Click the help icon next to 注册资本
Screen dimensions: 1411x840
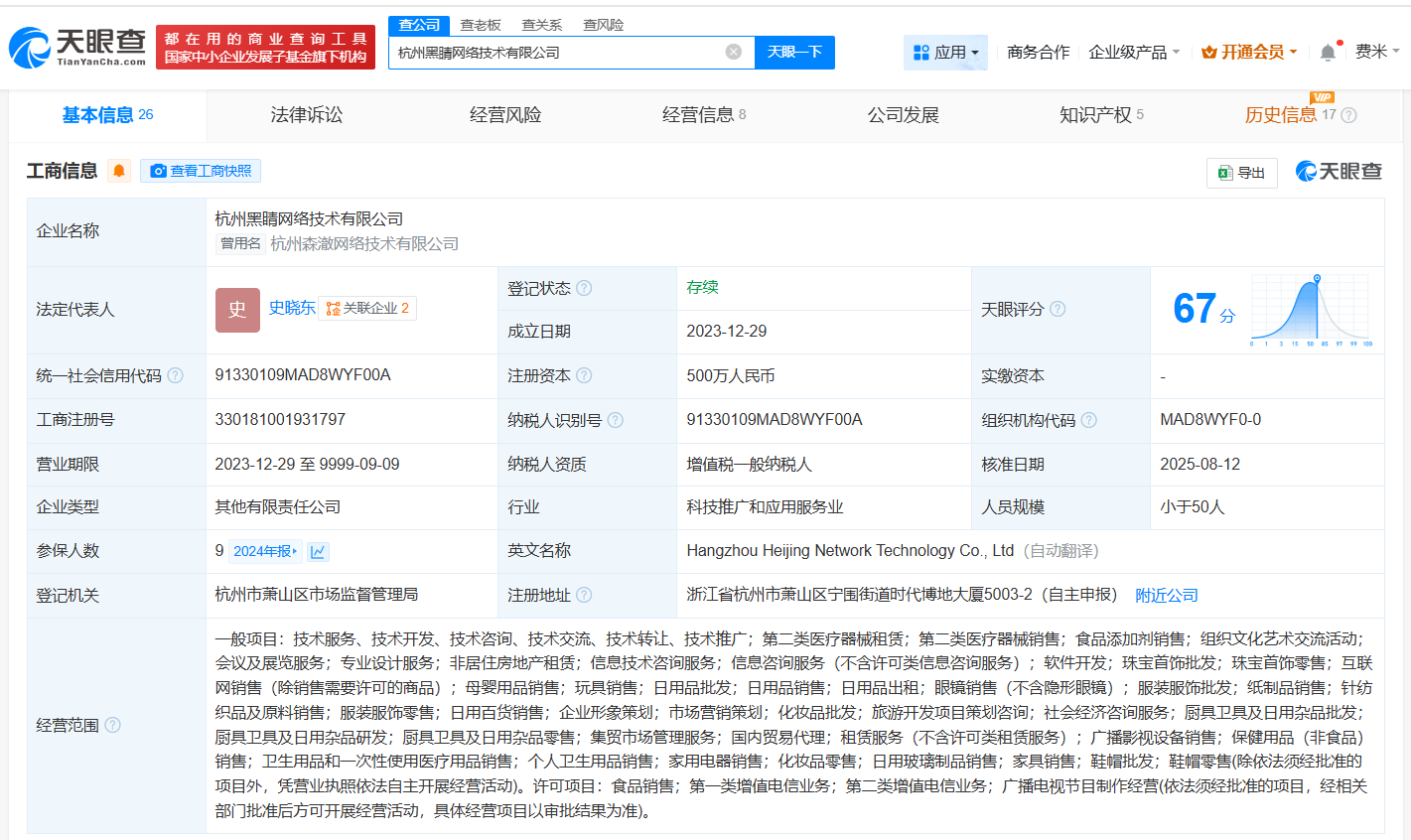click(x=585, y=375)
